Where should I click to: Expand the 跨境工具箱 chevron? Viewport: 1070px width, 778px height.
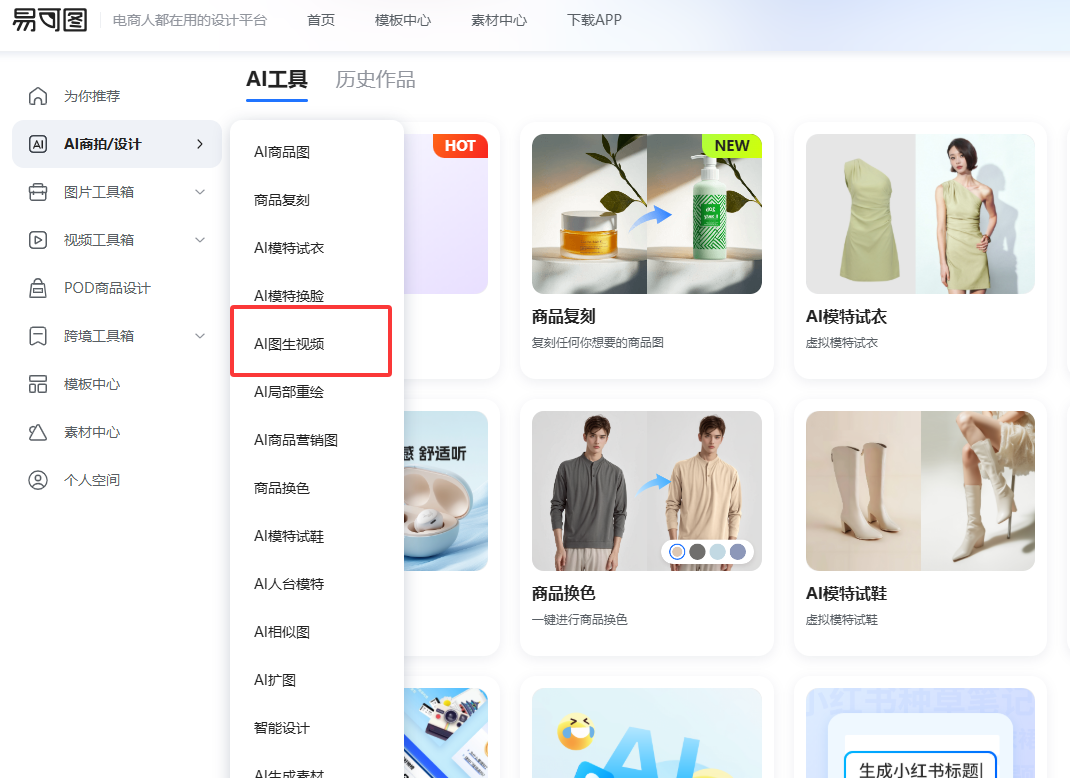click(200, 336)
